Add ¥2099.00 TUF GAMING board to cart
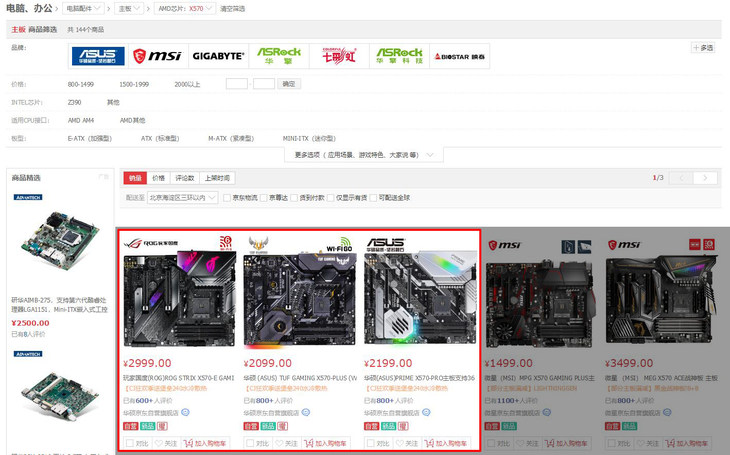 tap(325, 443)
